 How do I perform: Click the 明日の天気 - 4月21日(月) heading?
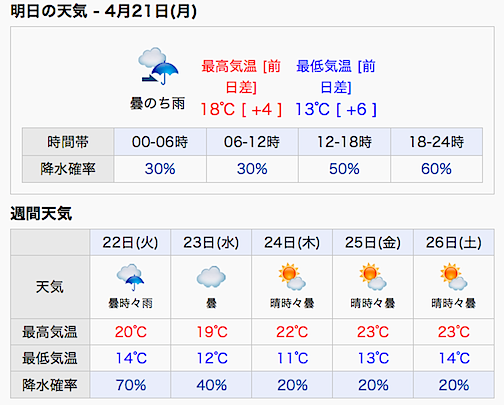click(x=104, y=11)
